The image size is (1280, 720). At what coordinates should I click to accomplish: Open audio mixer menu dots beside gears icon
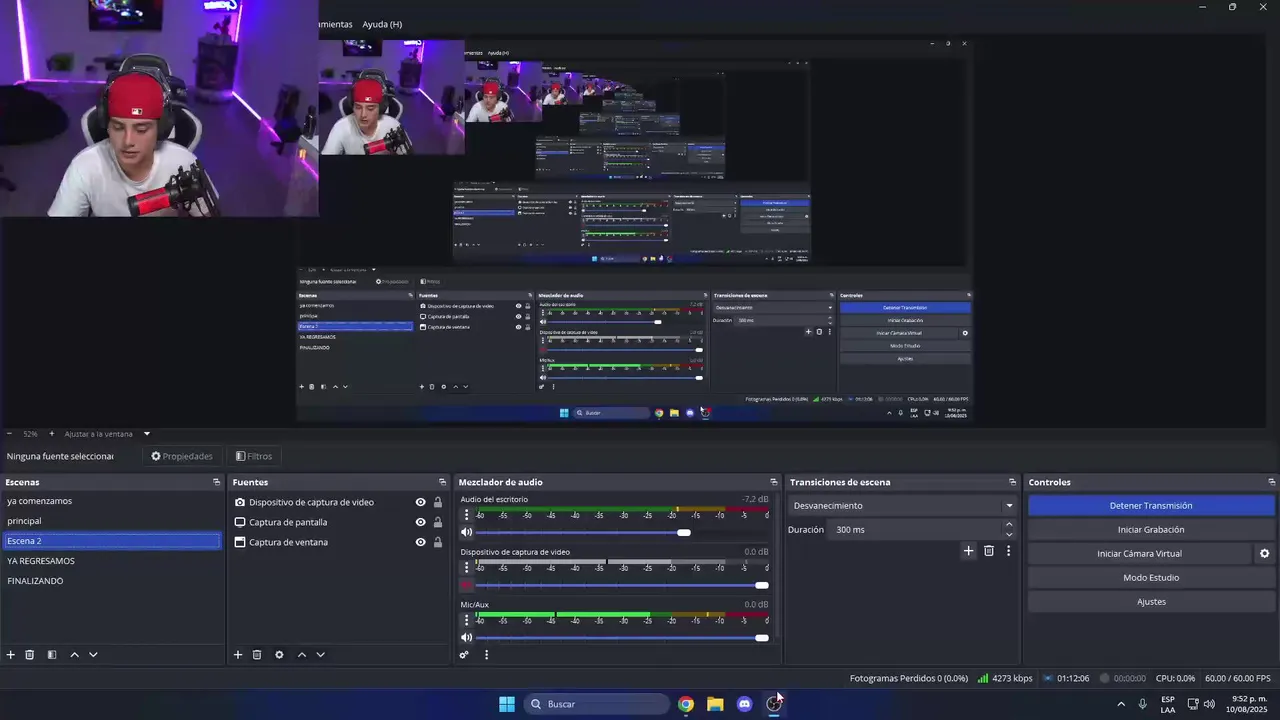487,655
